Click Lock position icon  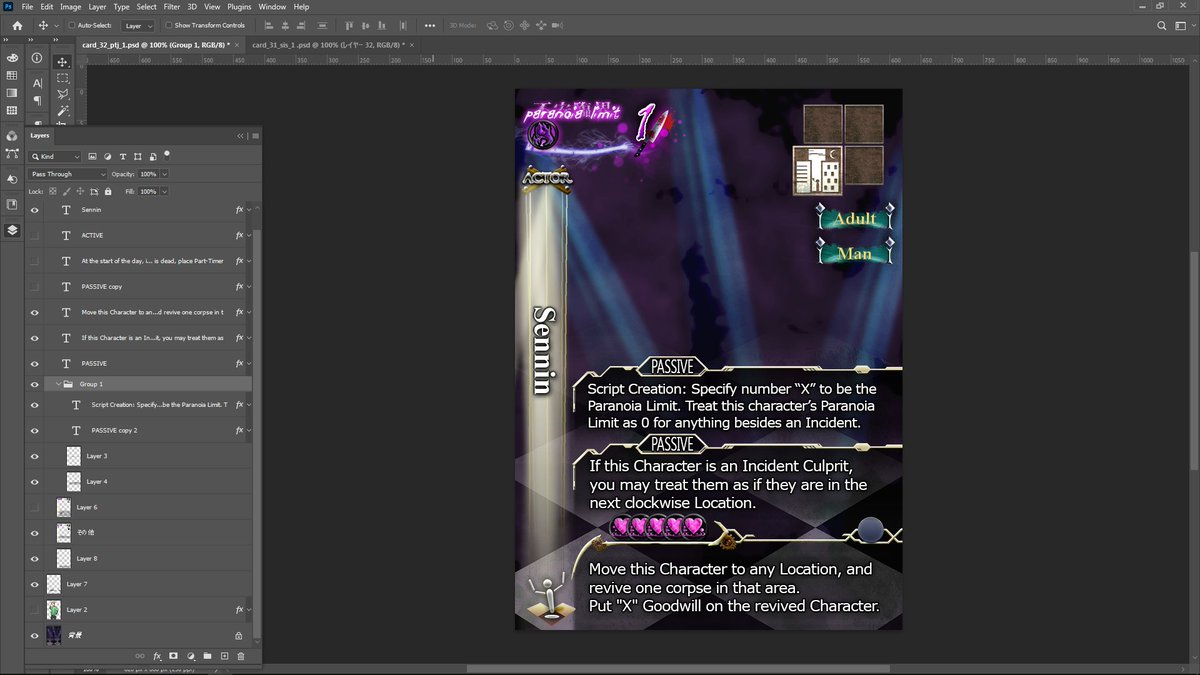point(81,191)
